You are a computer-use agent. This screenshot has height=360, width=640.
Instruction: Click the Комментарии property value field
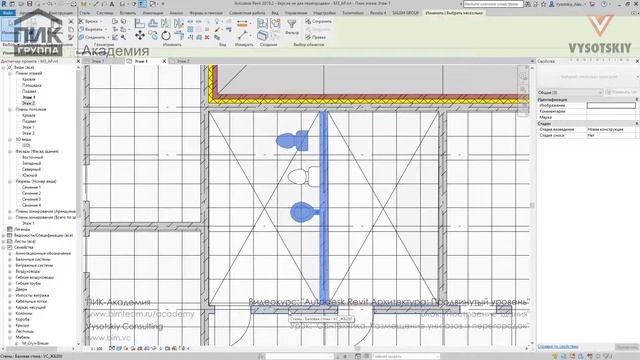611,111
